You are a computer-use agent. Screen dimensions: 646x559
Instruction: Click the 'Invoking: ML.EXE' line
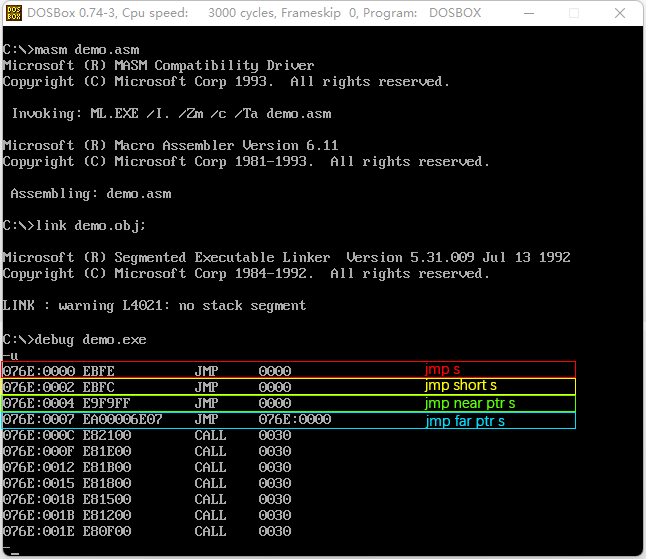(x=171, y=113)
